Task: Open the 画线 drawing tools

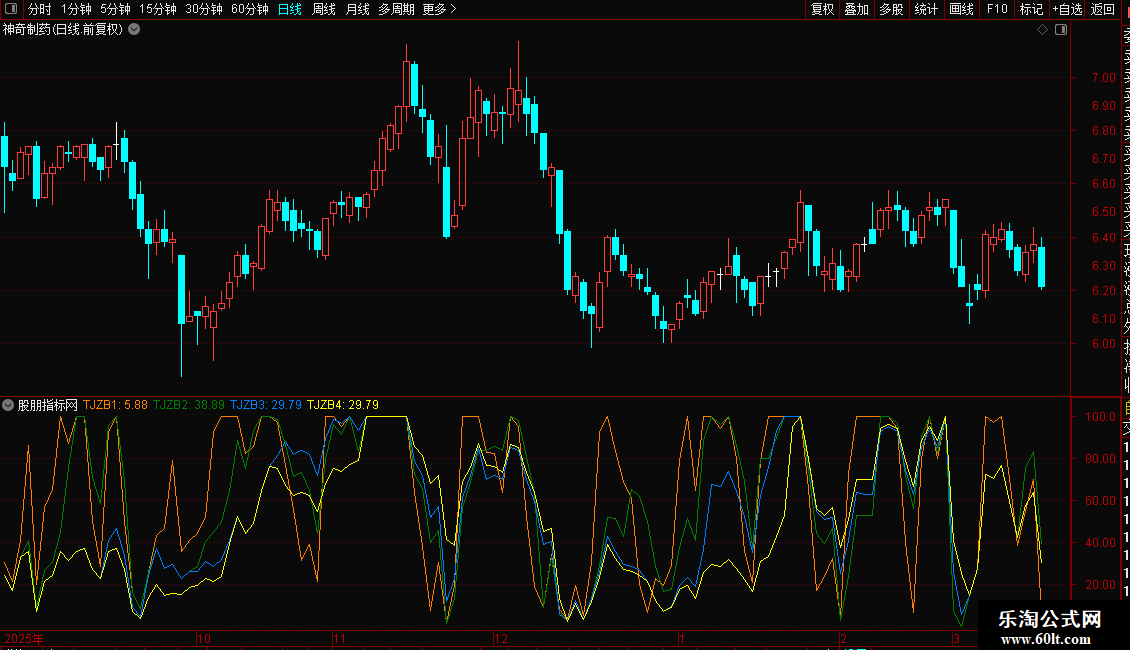Action: pos(961,9)
